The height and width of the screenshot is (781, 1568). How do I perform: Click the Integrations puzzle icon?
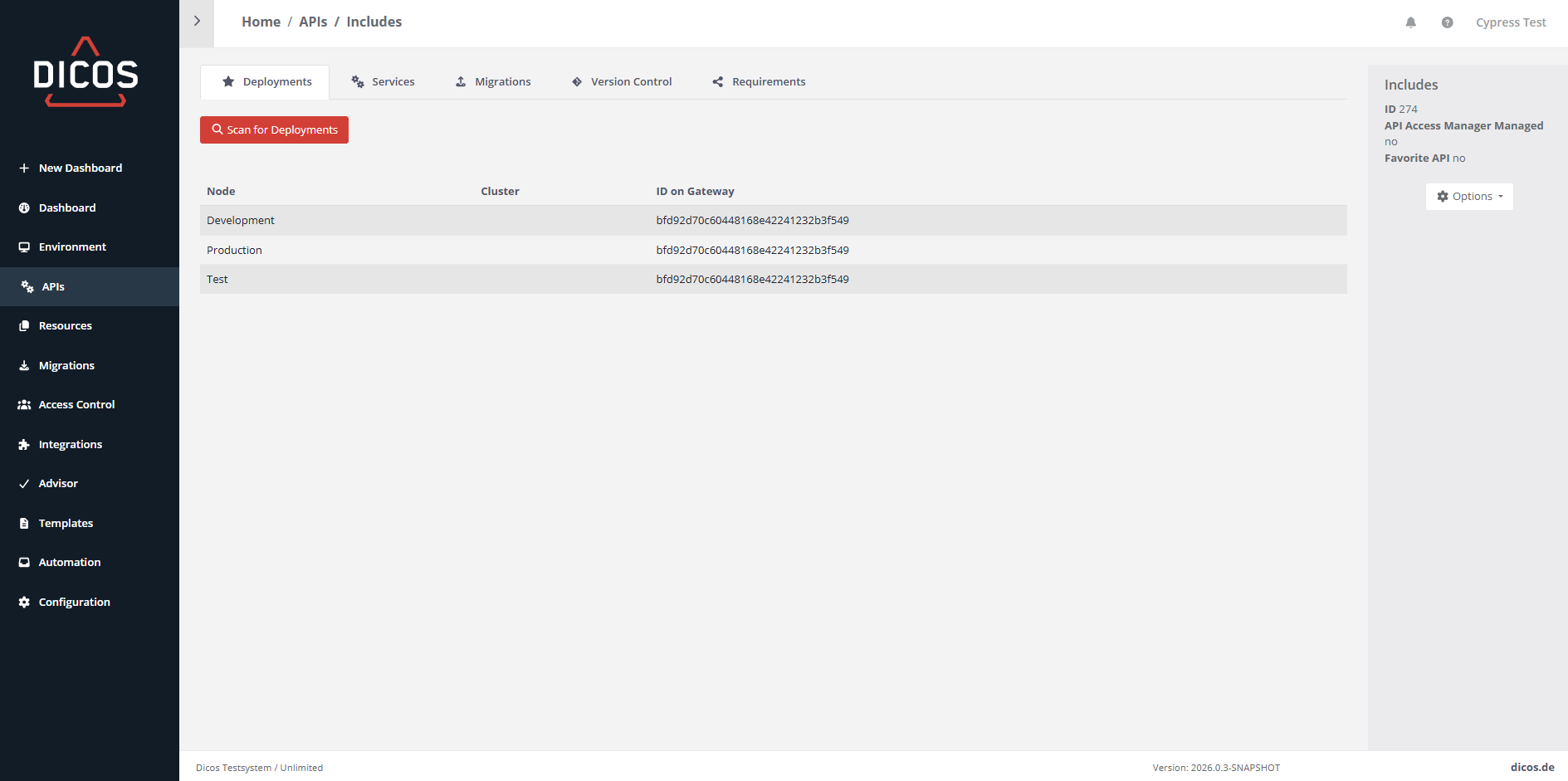point(24,445)
